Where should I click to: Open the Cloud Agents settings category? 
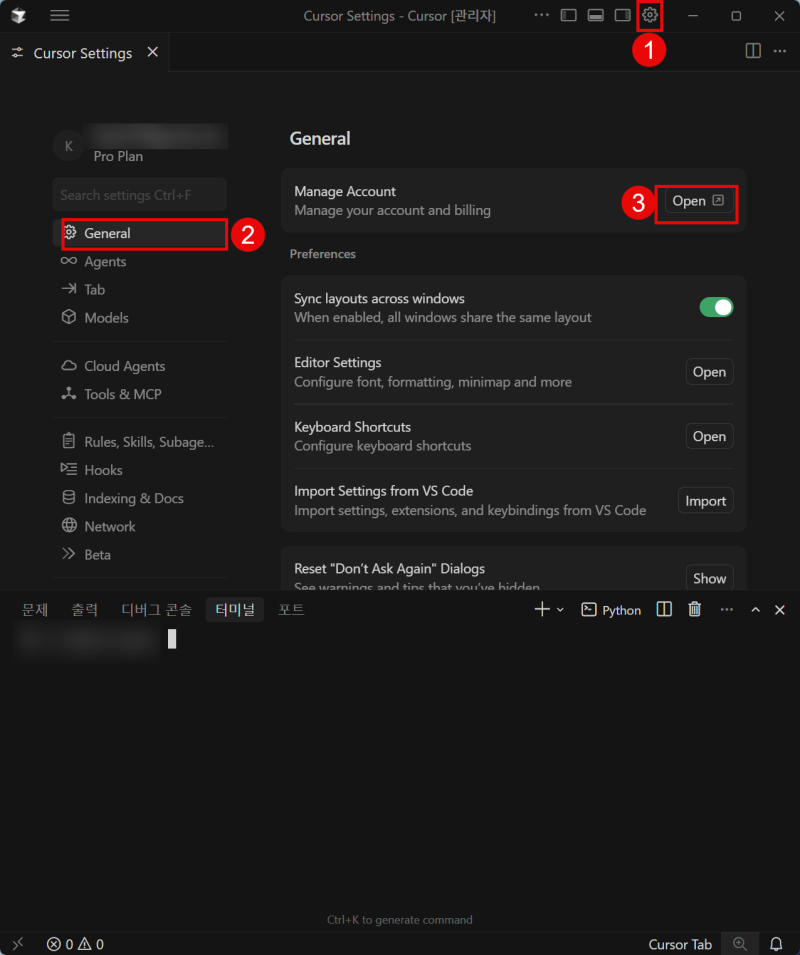(x=139, y=366)
